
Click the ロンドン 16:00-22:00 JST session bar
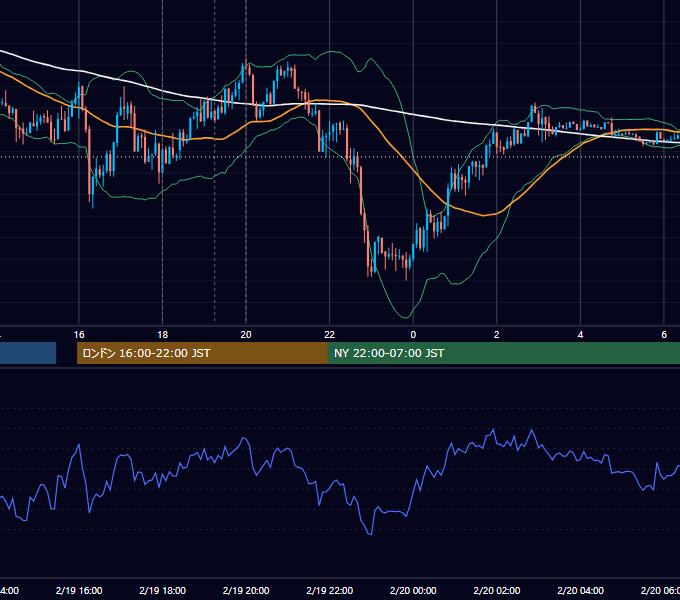coord(202,353)
